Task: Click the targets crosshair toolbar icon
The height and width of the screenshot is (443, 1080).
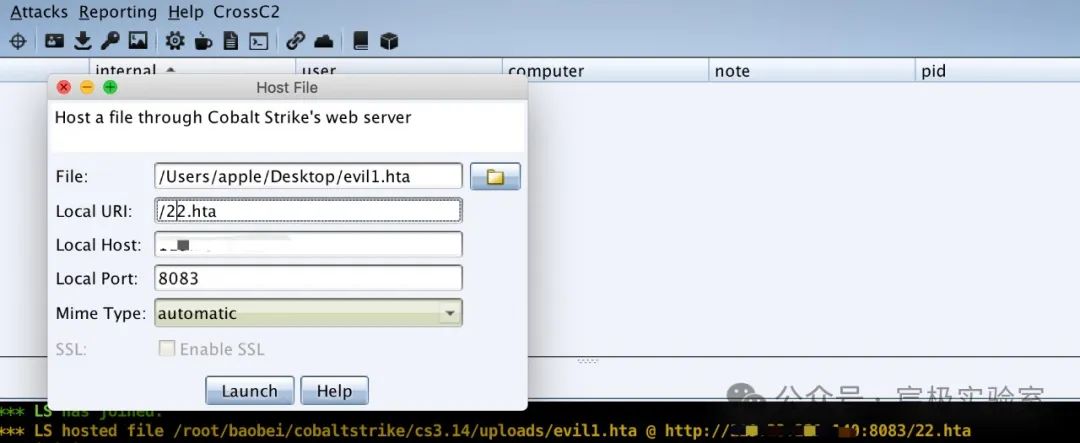Action: [17, 41]
